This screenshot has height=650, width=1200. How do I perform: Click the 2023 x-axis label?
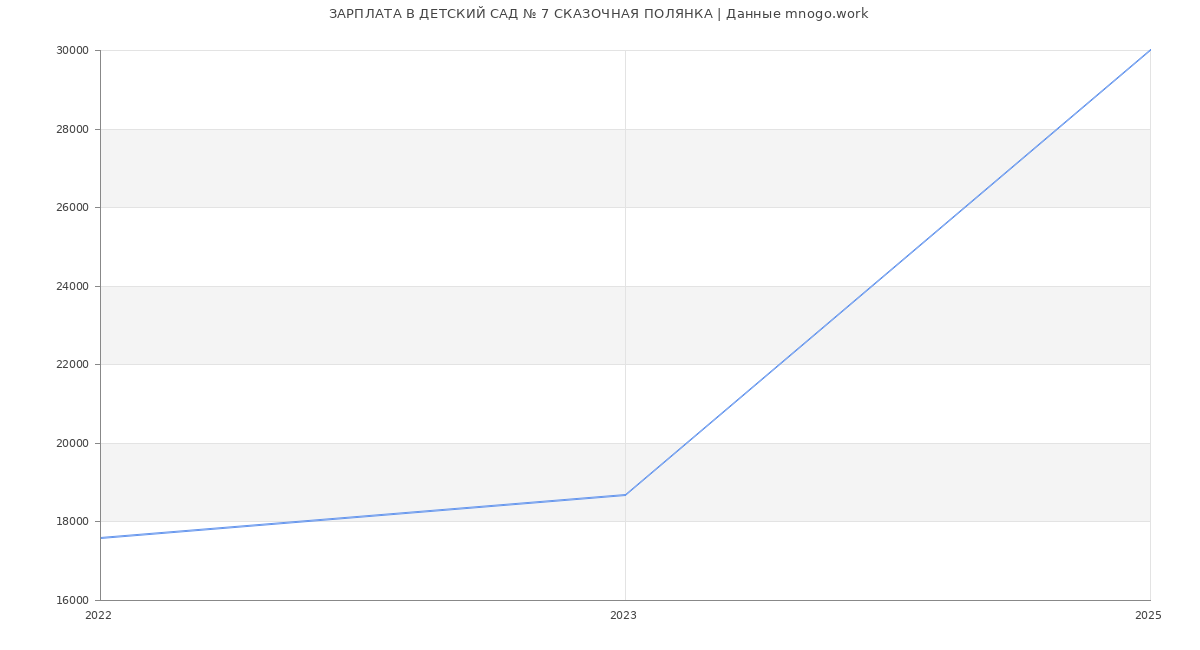[x=623, y=616]
